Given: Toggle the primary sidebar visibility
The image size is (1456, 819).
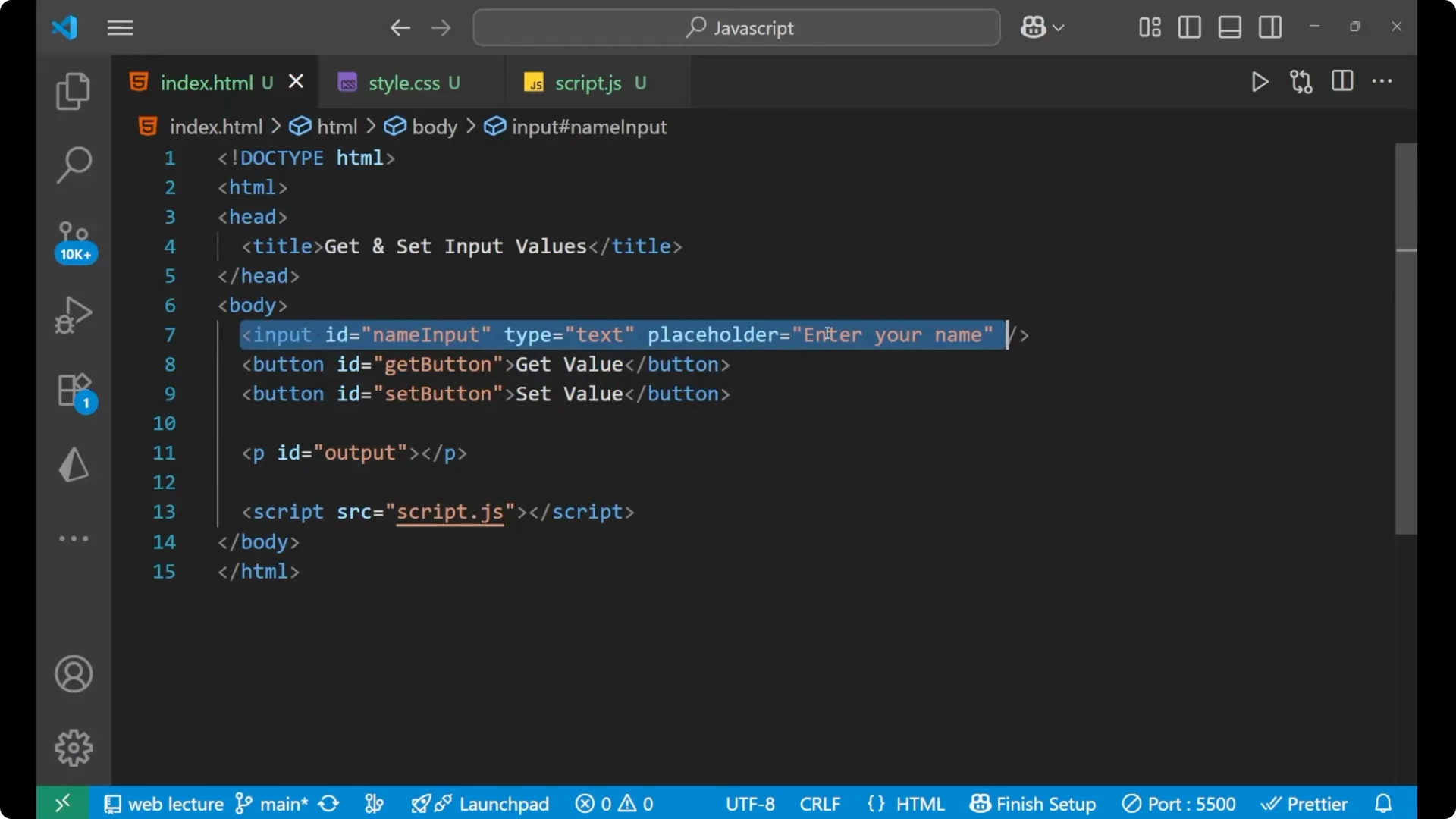Looking at the screenshot, I should 1189,27.
